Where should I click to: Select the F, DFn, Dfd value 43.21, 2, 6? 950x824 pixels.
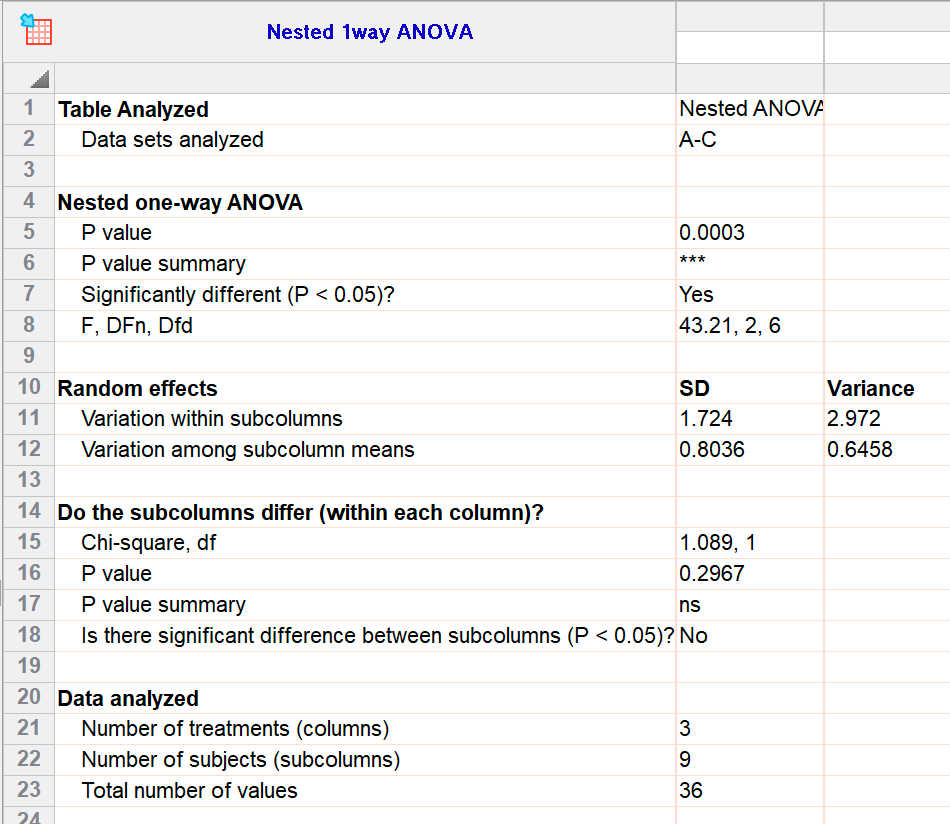(x=730, y=326)
